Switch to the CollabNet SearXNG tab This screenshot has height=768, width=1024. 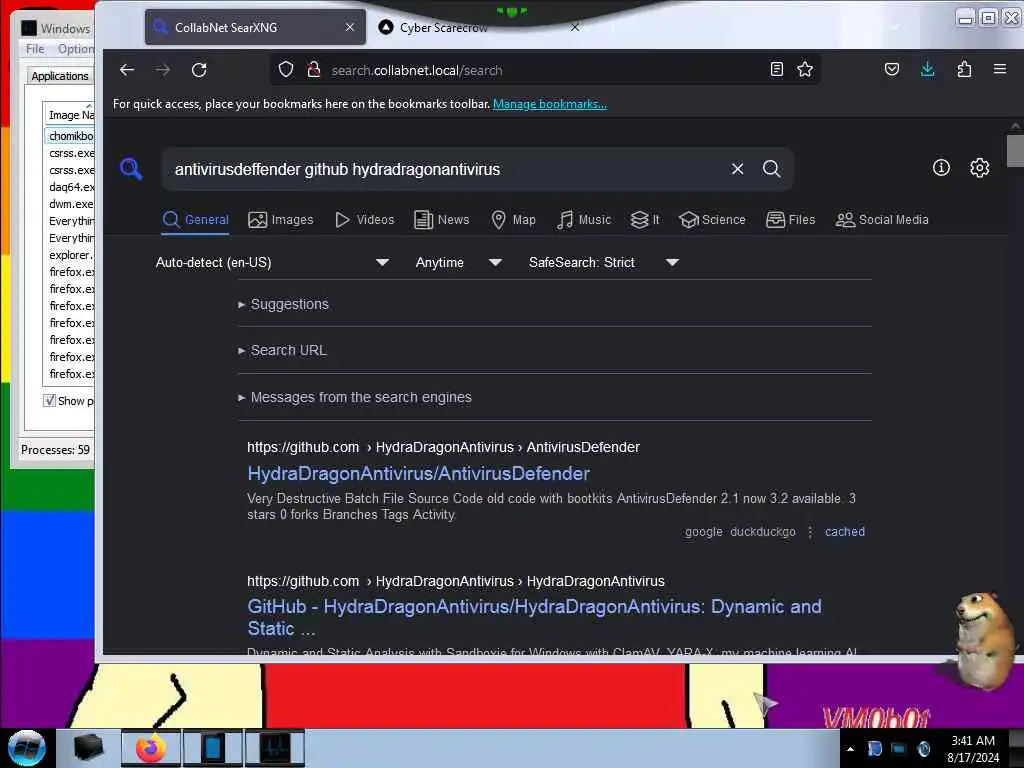255,27
